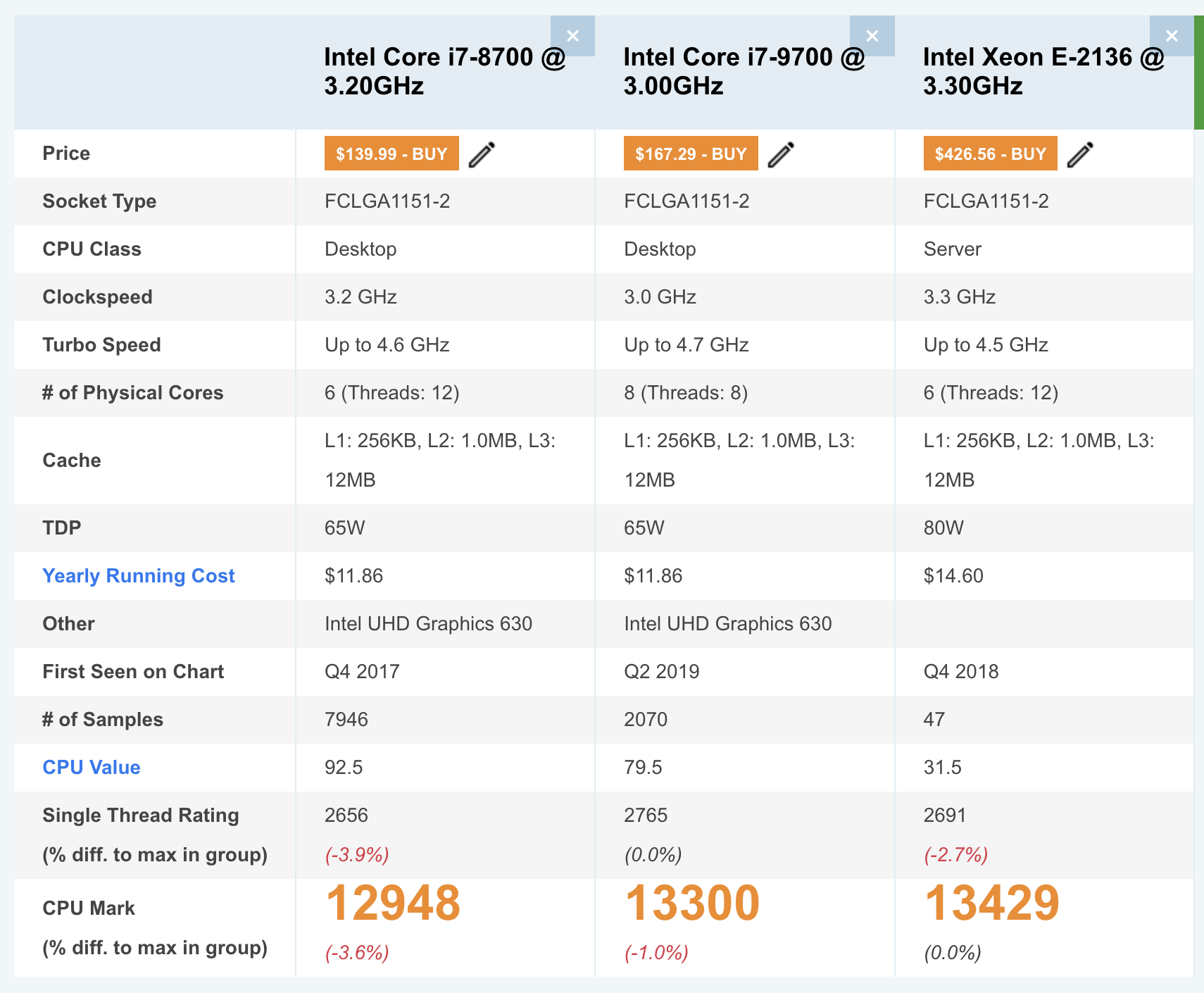Select the Intel Xeon E-2136 @ 3.30GHz heading
1204x993 pixels.
click(1044, 71)
